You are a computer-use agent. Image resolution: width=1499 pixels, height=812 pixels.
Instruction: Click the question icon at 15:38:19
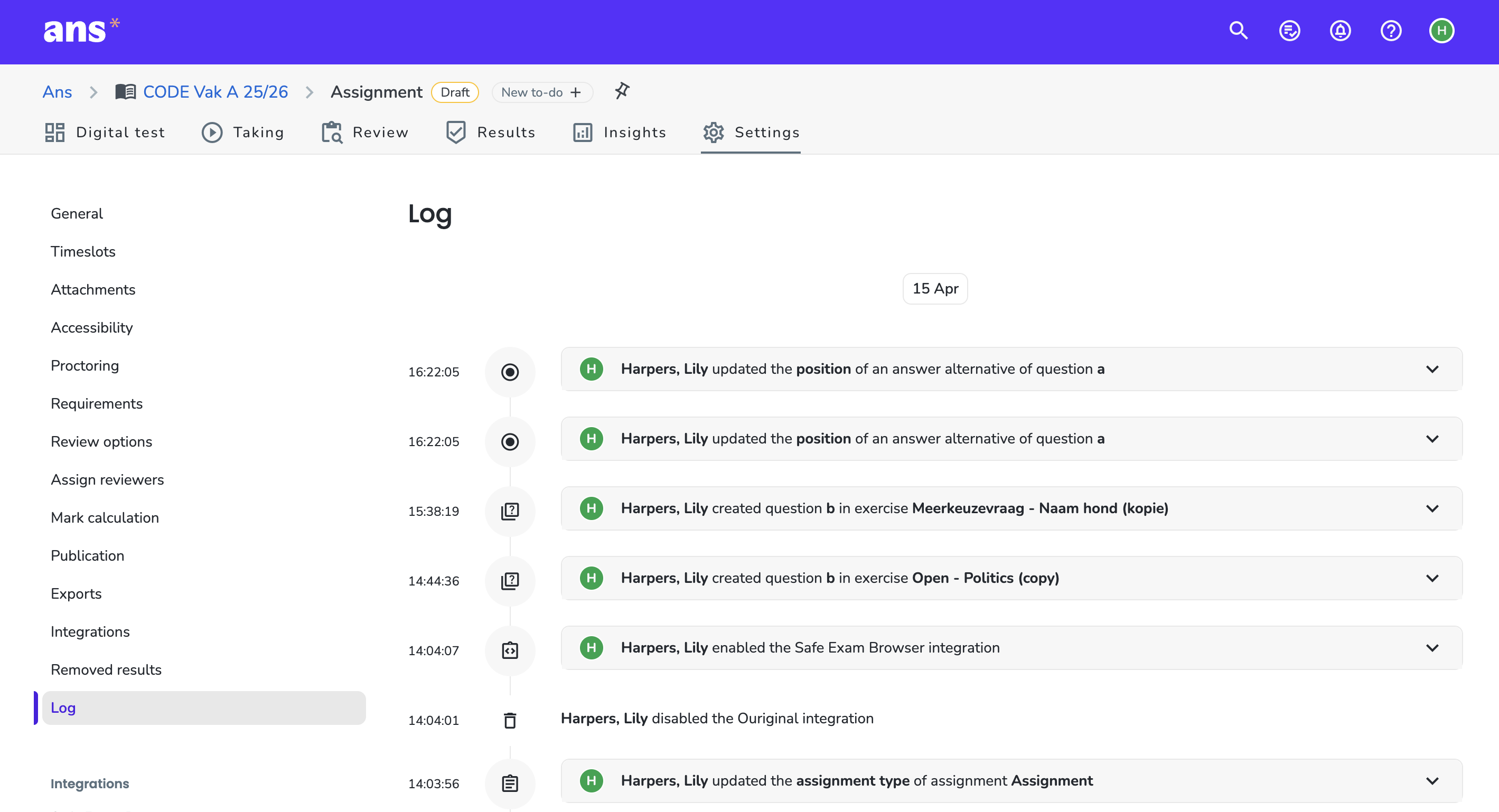click(510, 511)
